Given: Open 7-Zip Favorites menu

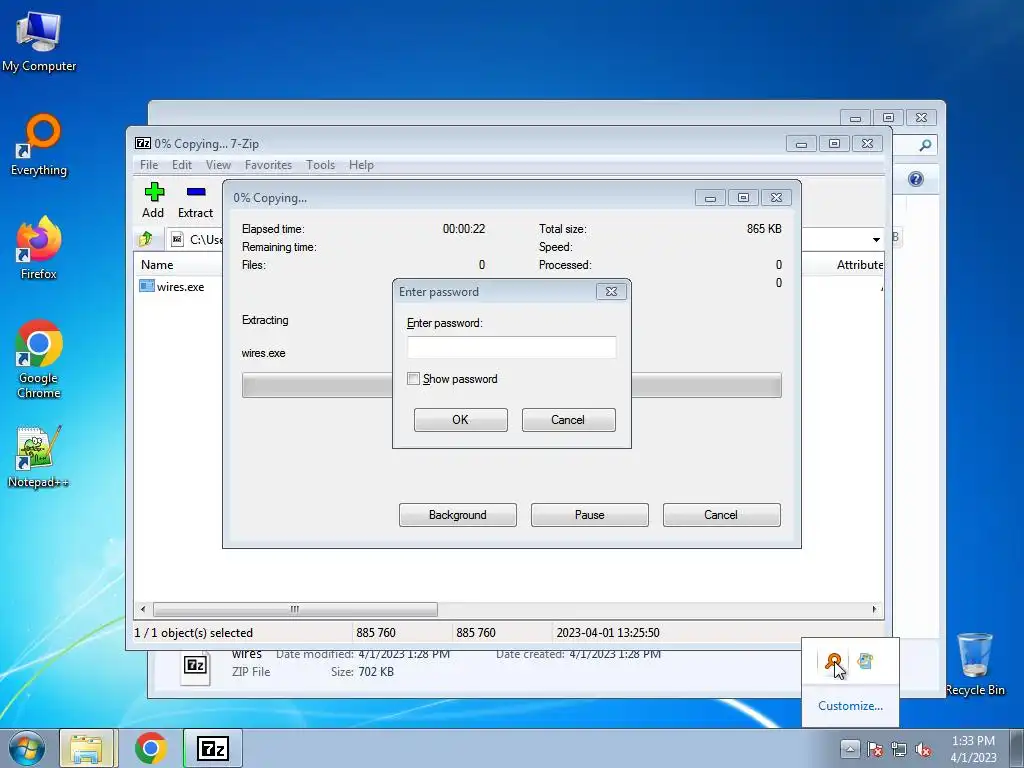Looking at the screenshot, I should pos(268,165).
